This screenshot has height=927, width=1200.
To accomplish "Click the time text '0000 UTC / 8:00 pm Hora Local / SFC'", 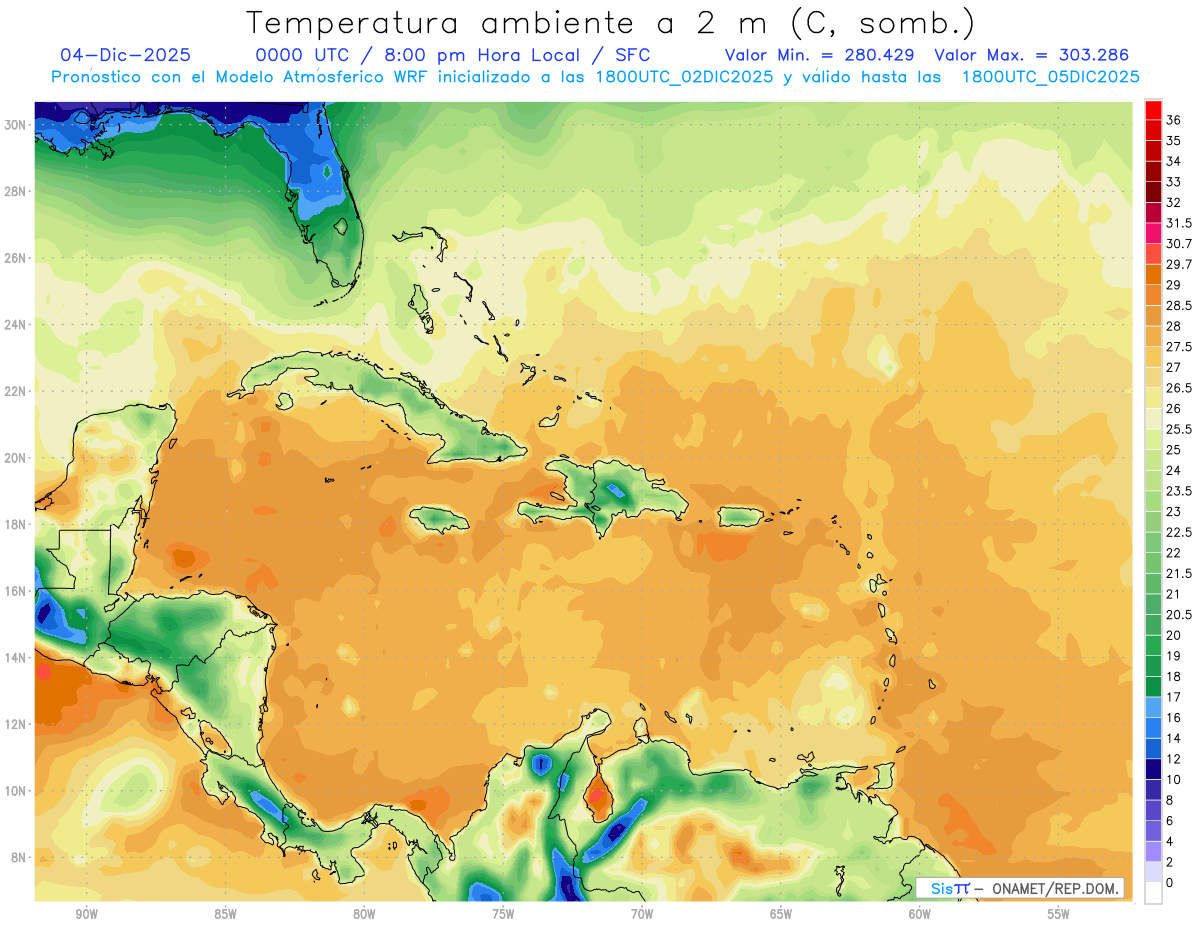I will point(453,55).
